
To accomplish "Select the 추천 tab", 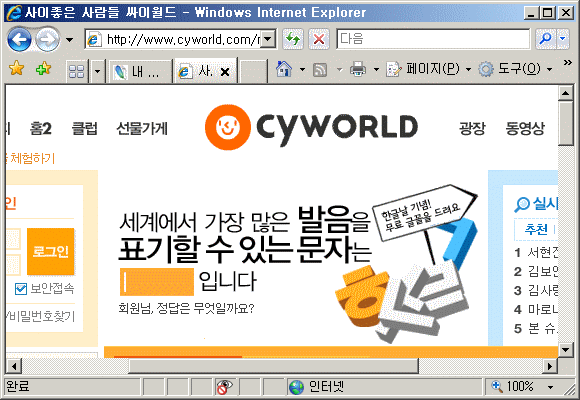I will [536, 229].
